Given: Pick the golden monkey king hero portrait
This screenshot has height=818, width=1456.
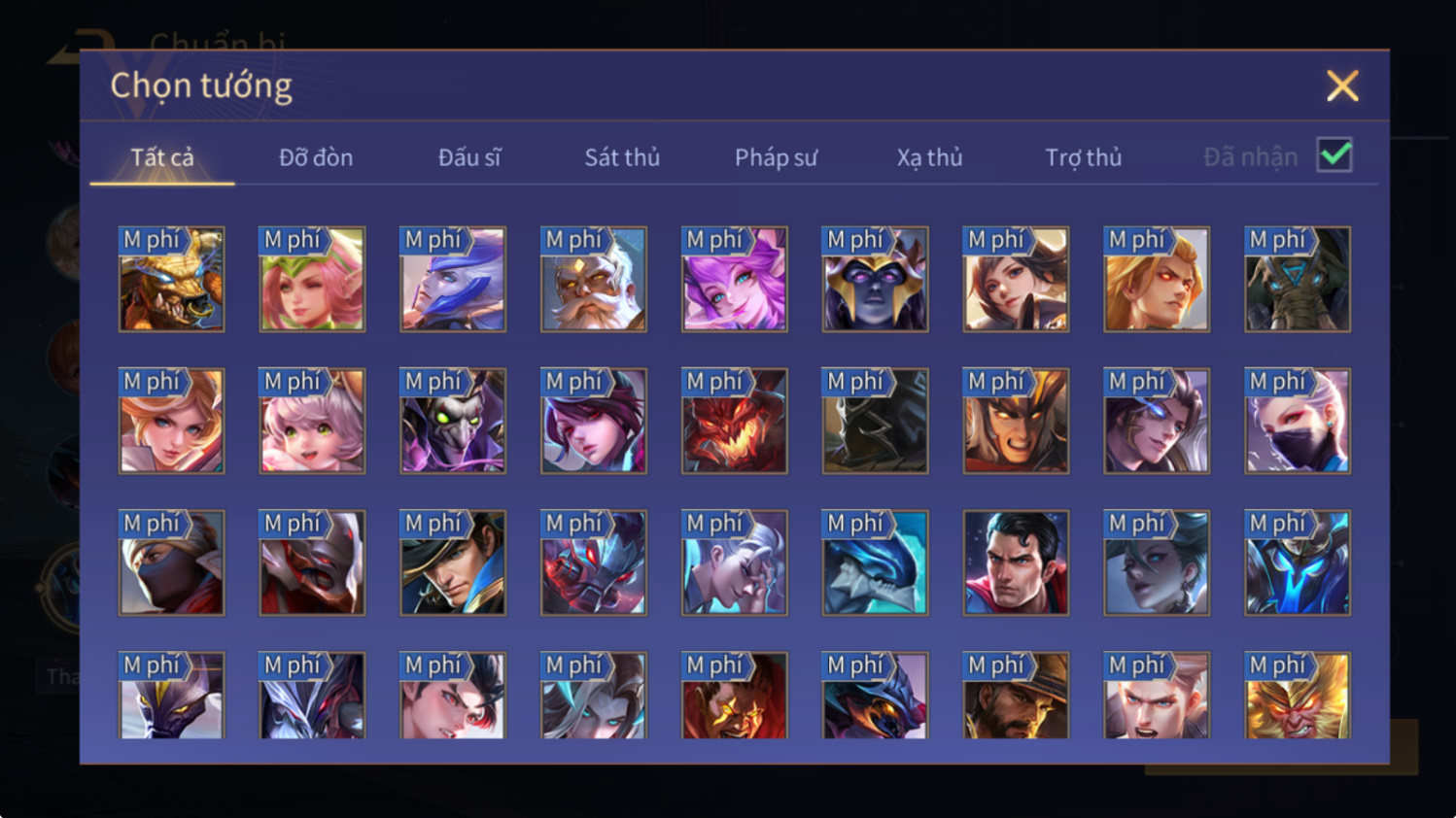Looking at the screenshot, I should point(1298,696).
